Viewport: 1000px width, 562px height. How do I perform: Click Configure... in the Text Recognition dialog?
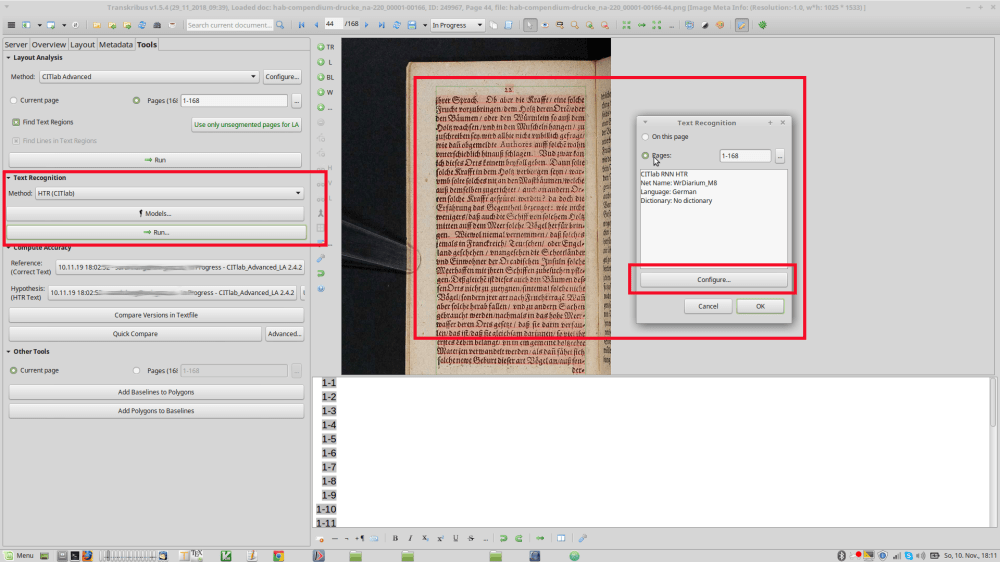coord(713,280)
